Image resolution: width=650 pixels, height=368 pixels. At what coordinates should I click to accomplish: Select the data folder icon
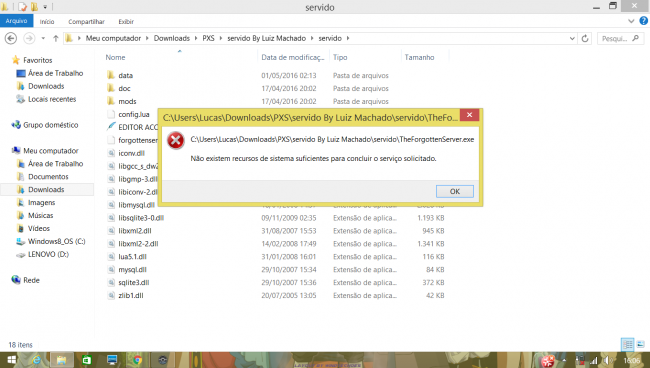pos(111,75)
